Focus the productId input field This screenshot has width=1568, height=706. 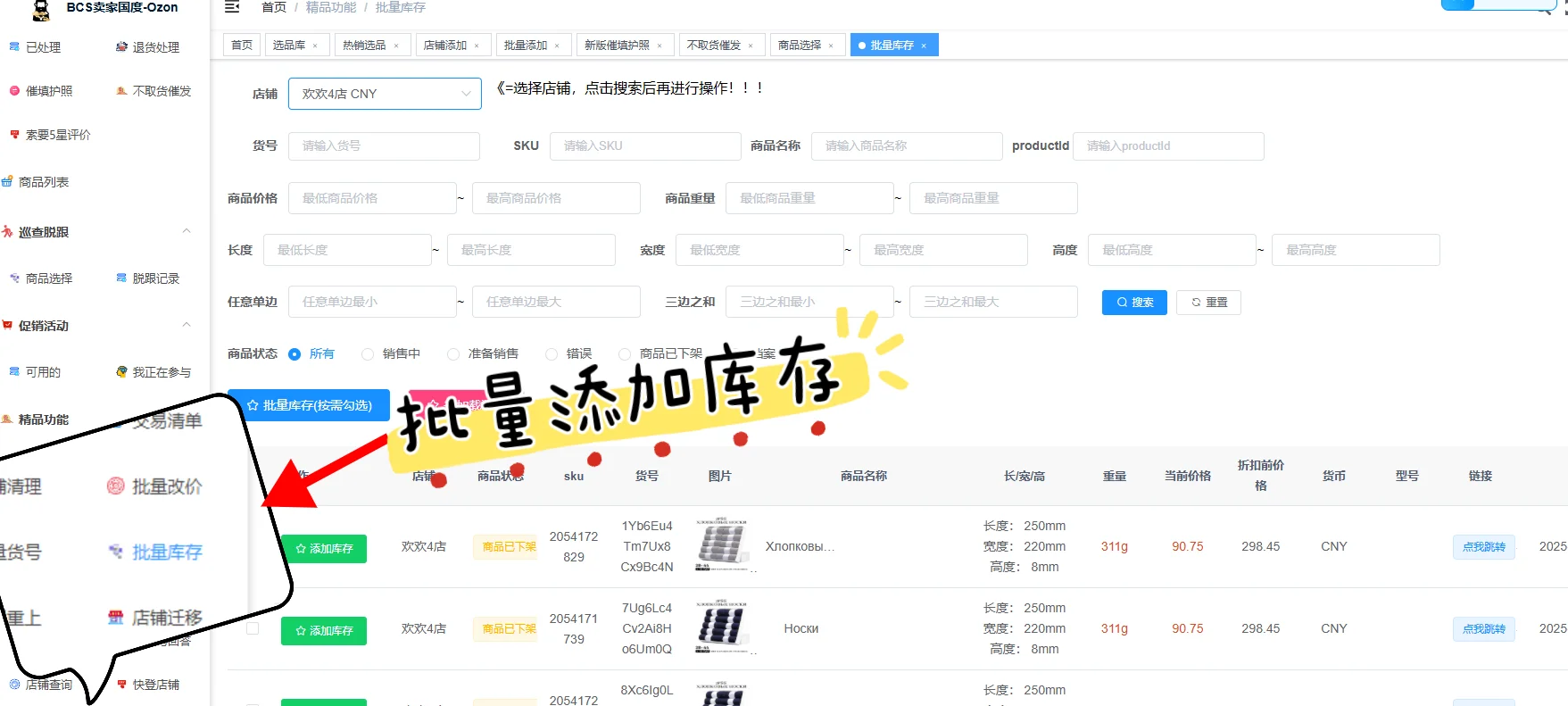click(1168, 146)
